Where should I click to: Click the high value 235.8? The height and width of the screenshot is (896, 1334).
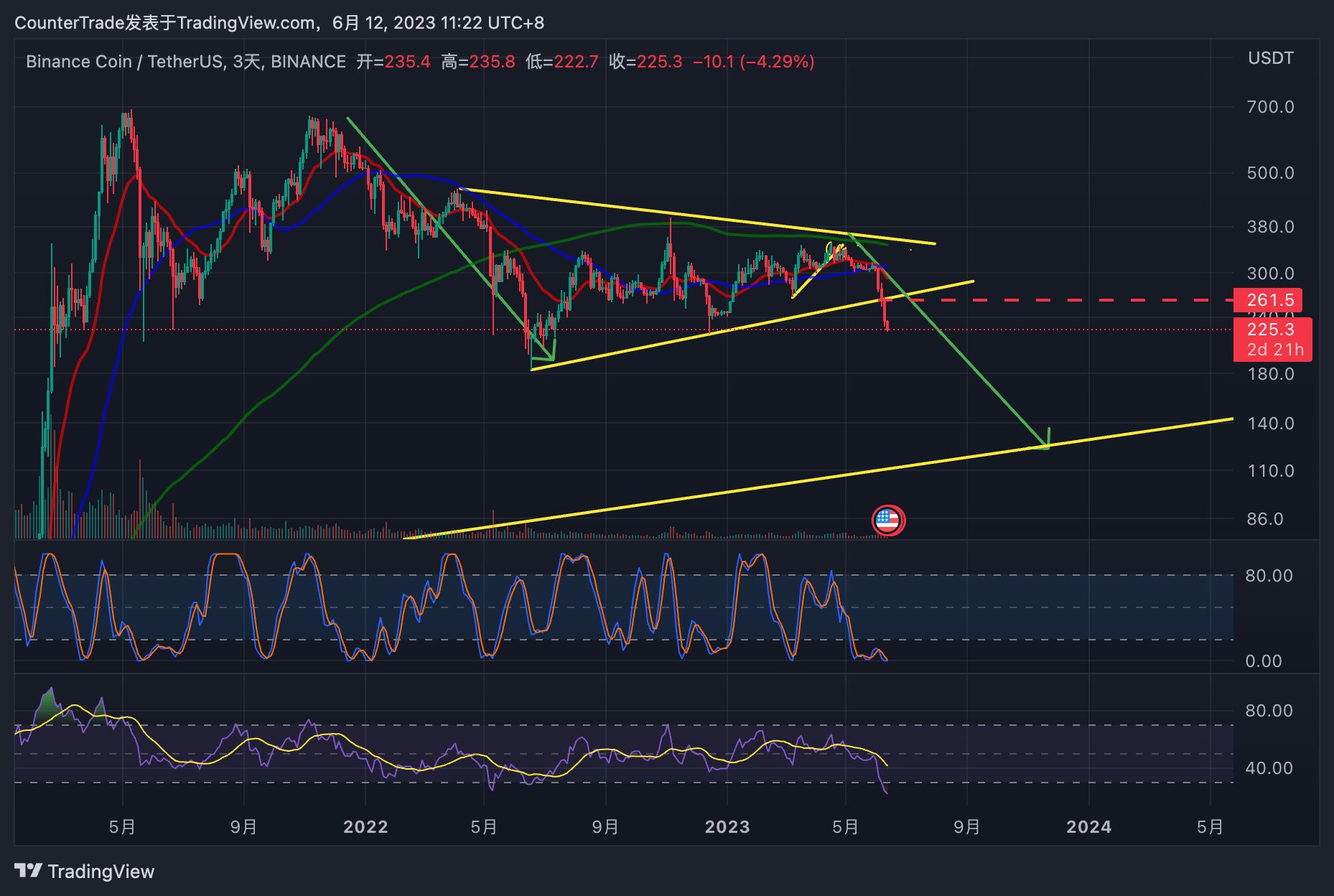[492, 62]
